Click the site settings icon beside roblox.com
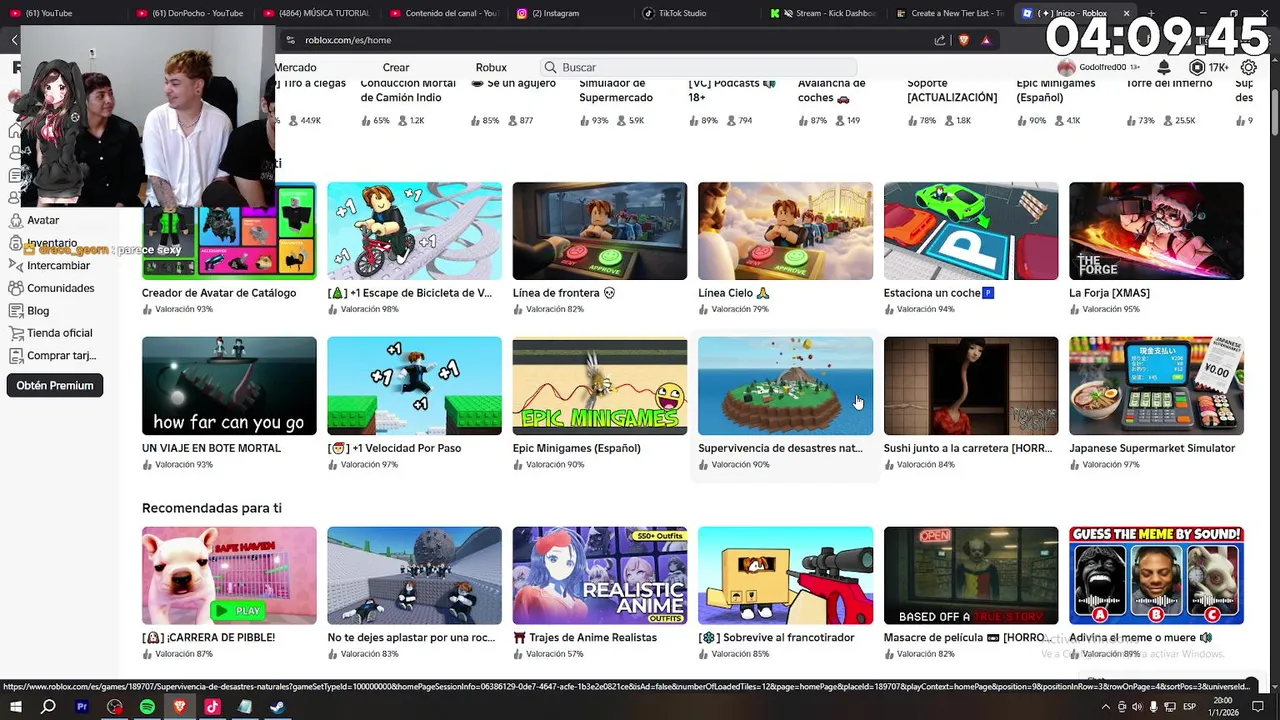This screenshot has width=1280, height=720. [x=290, y=40]
